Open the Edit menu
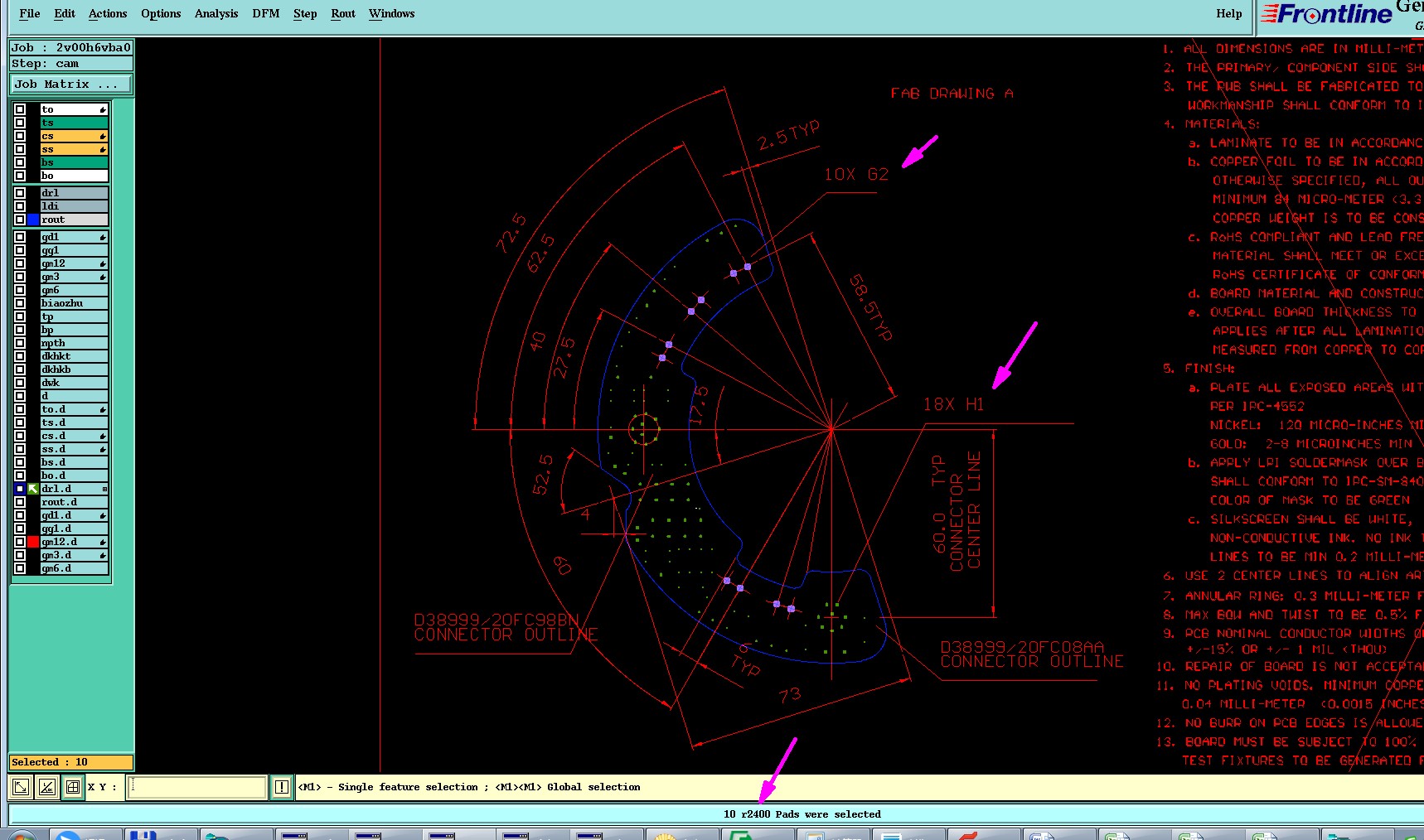 click(65, 13)
